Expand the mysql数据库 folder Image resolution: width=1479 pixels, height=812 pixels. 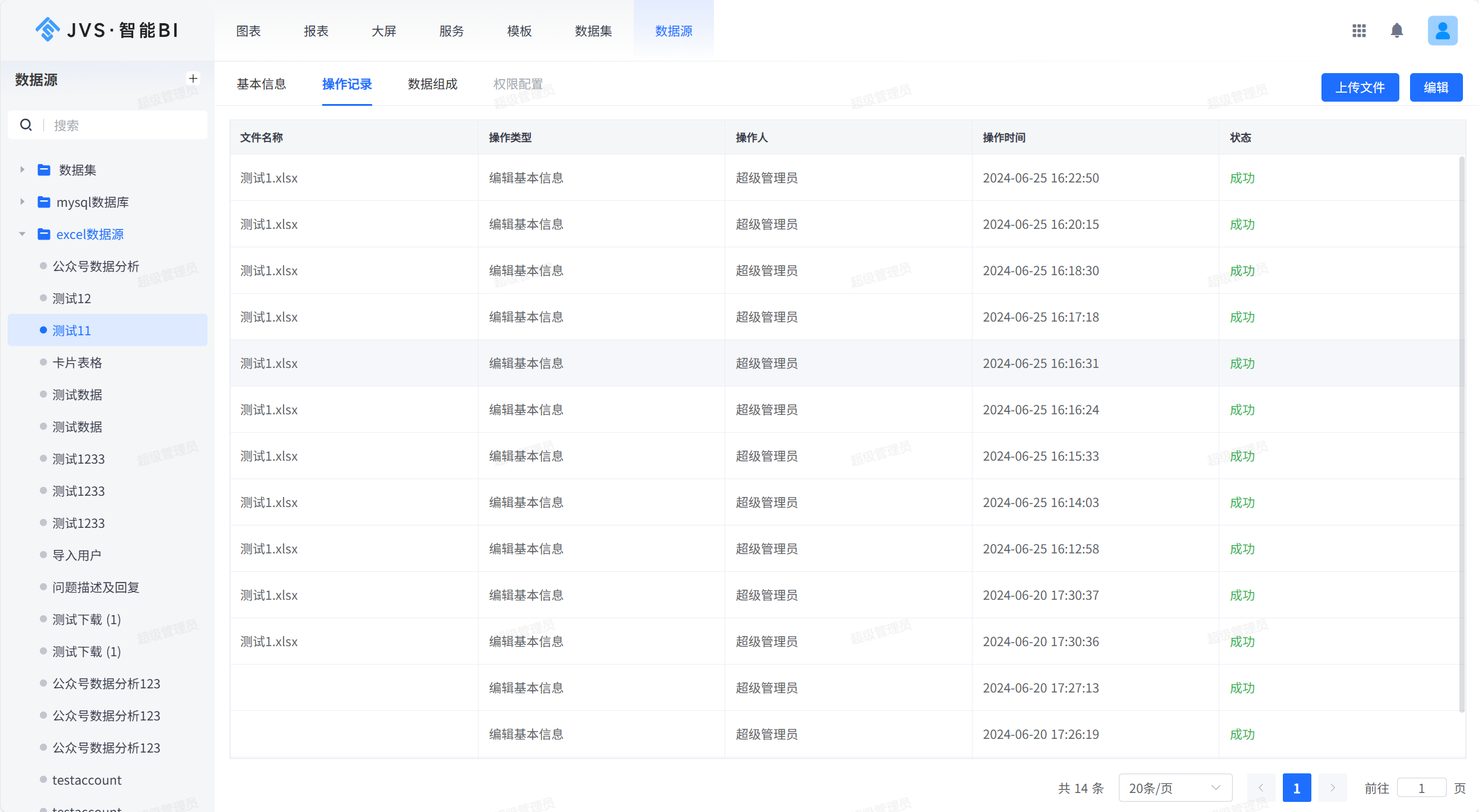click(x=22, y=202)
